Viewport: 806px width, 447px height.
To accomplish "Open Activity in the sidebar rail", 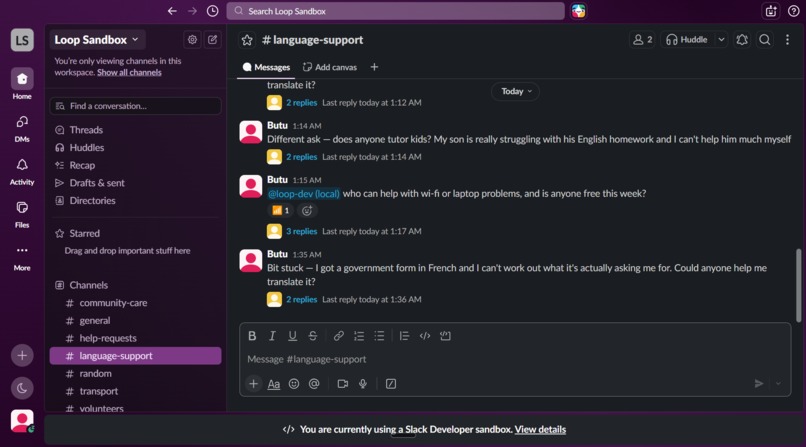I will click(x=22, y=171).
